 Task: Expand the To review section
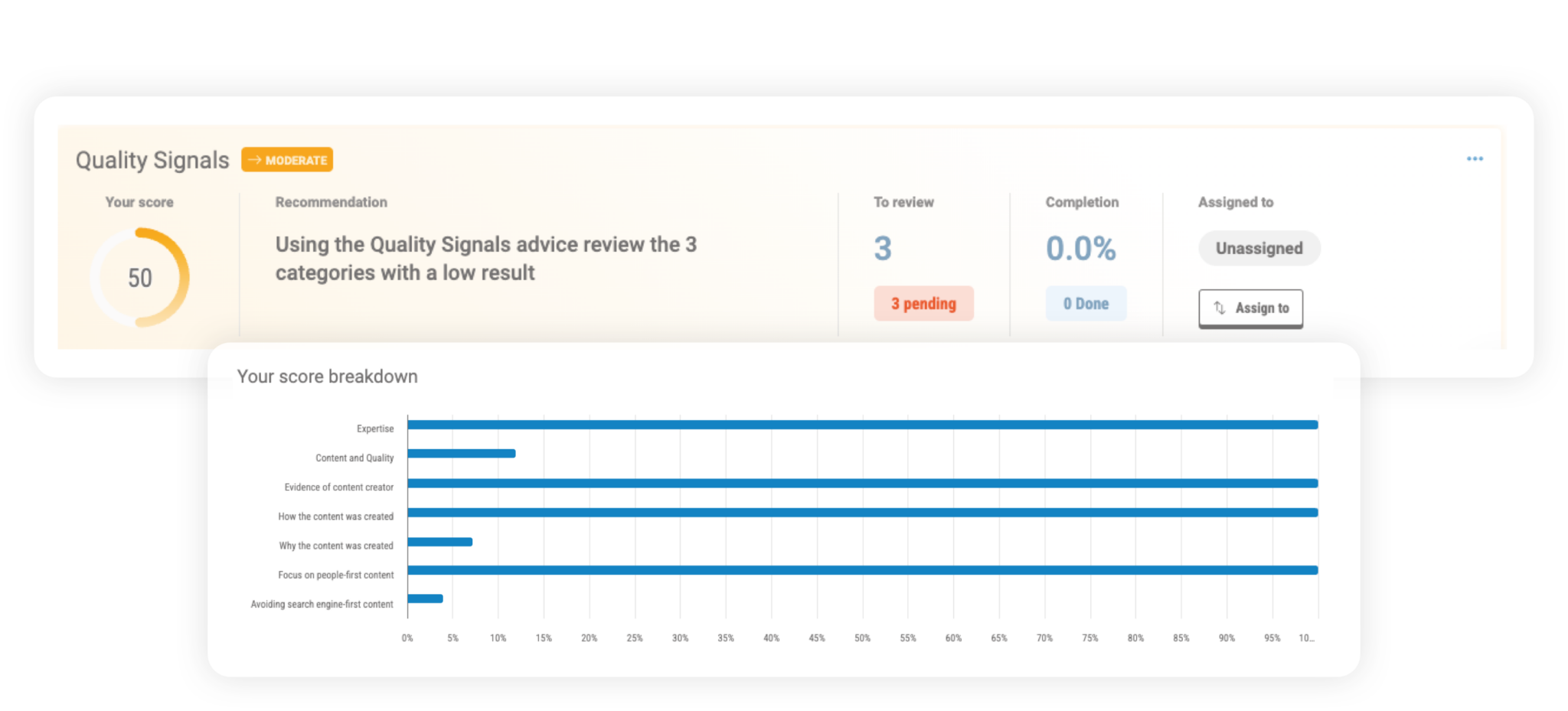903,201
